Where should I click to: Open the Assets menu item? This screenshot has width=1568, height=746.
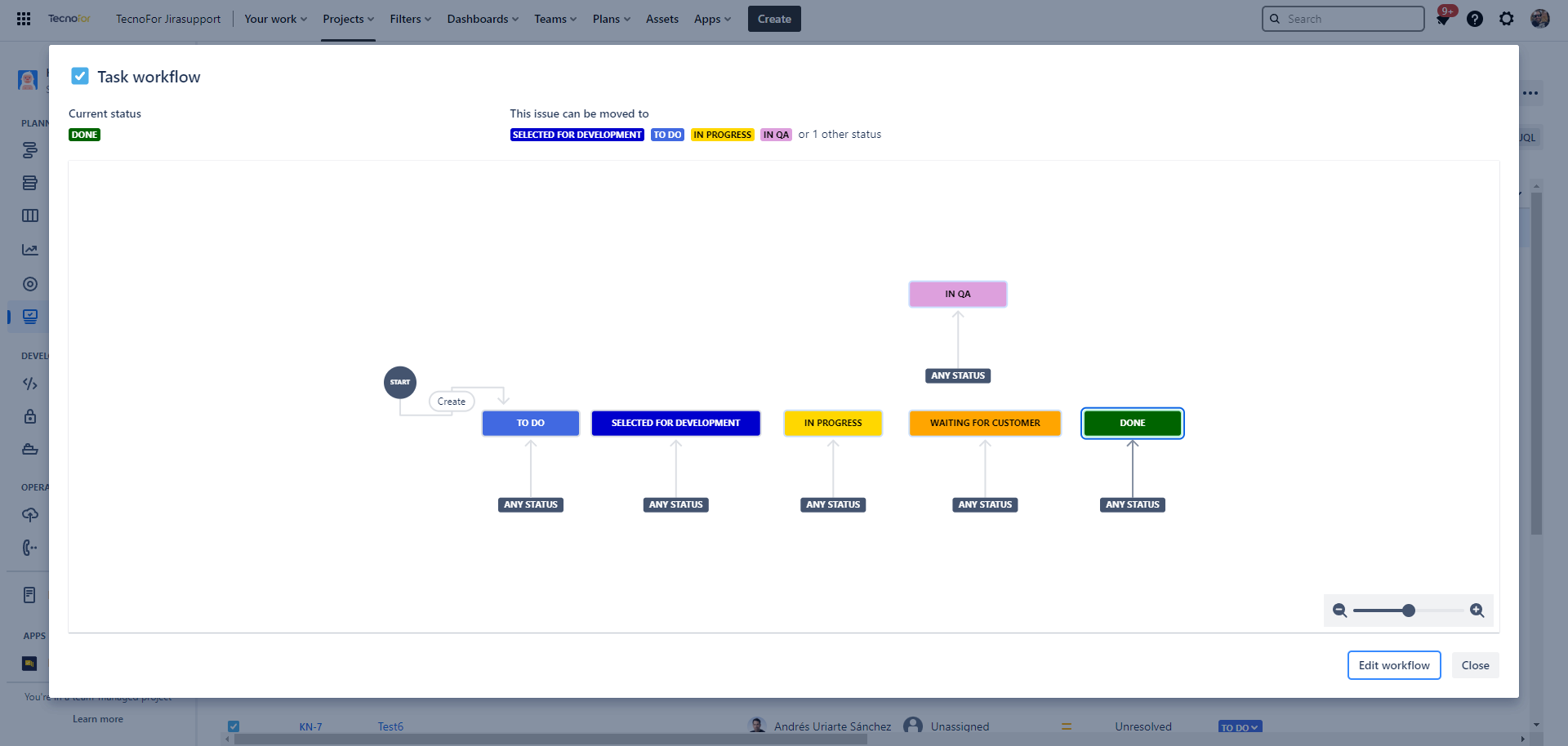(661, 19)
